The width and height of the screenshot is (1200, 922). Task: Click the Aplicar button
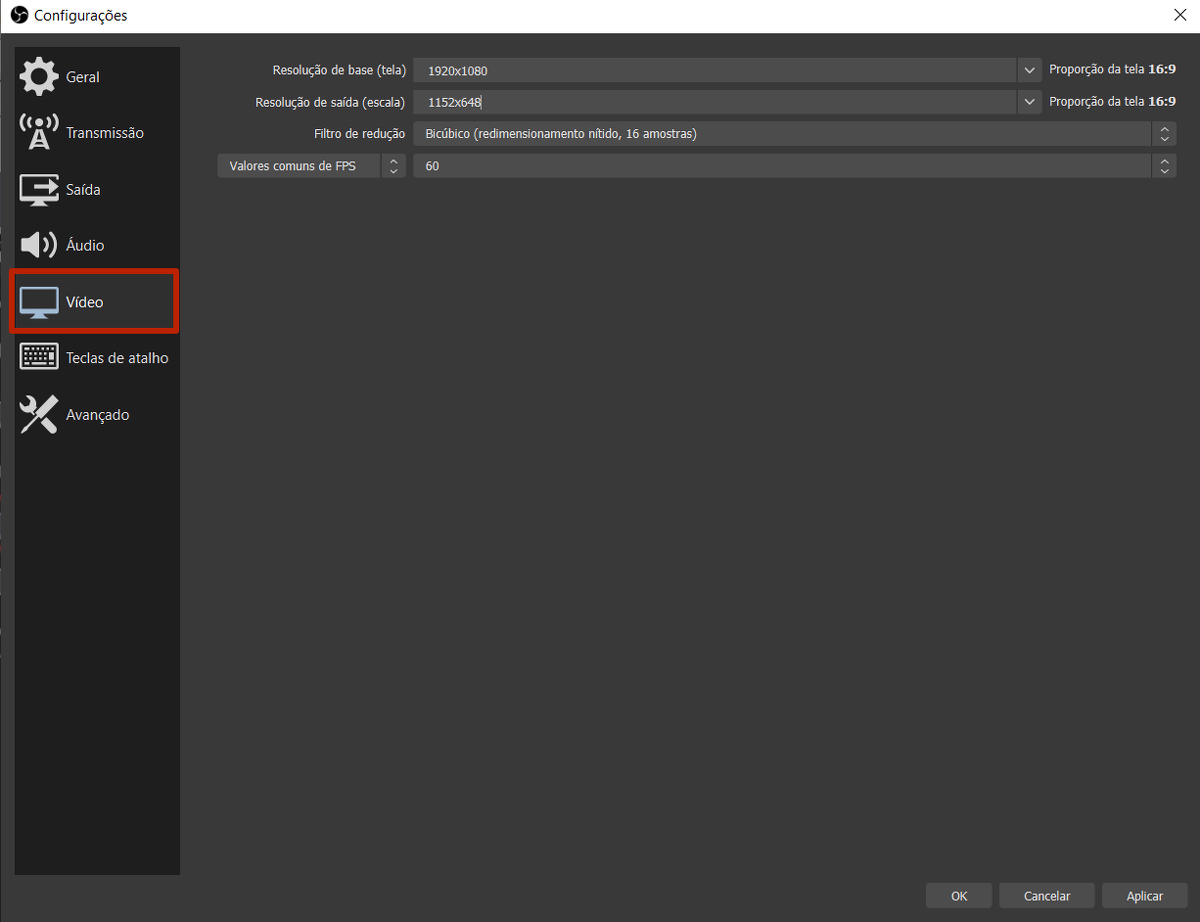[1144, 896]
